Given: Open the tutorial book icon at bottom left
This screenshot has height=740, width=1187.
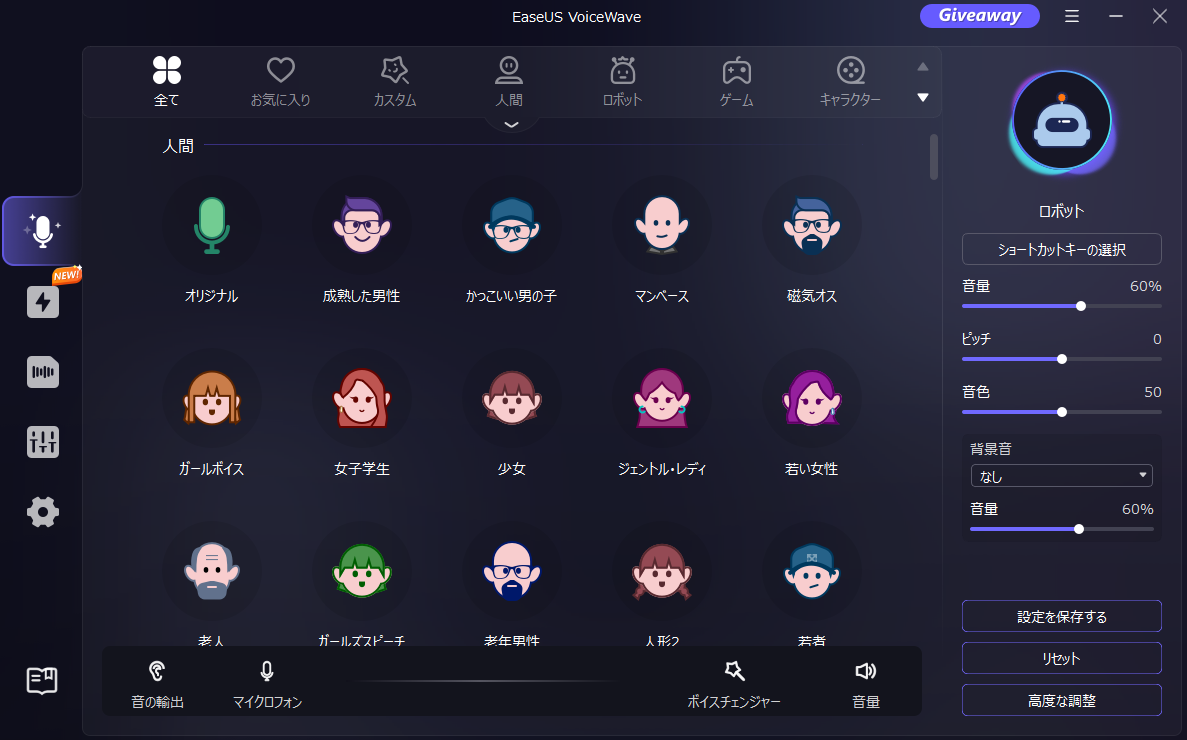Looking at the screenshot, I should pyautogui.click(x=42, y=681).
